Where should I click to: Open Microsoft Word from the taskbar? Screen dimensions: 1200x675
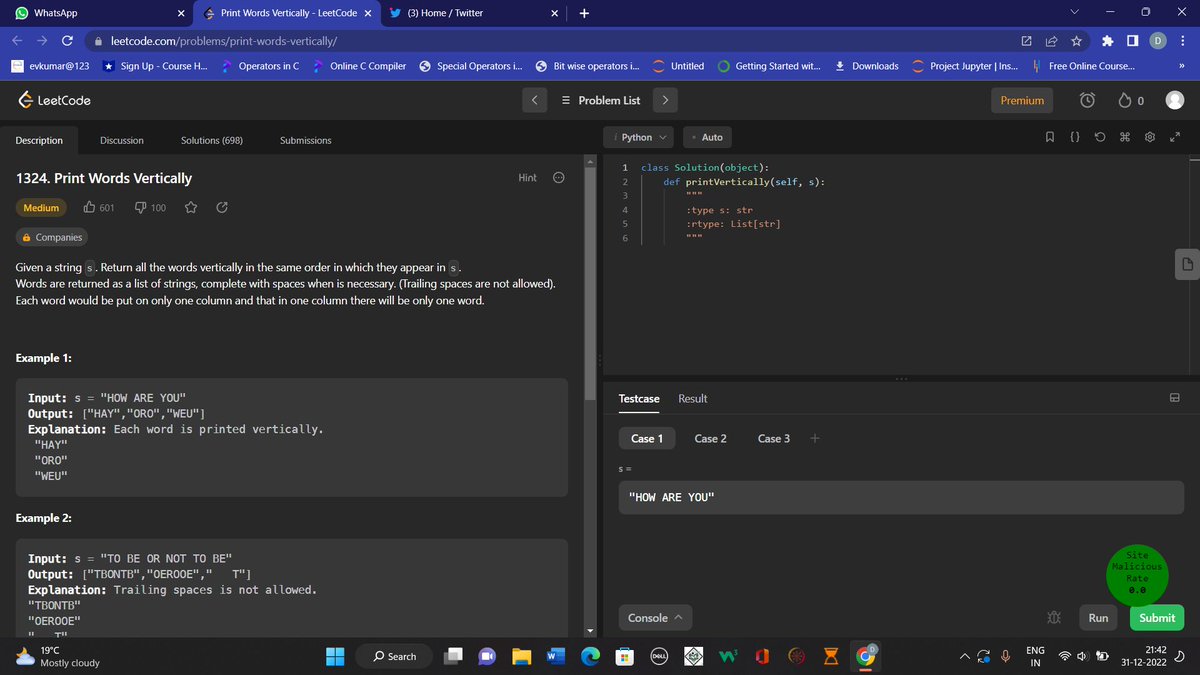(x=555, y=656)
